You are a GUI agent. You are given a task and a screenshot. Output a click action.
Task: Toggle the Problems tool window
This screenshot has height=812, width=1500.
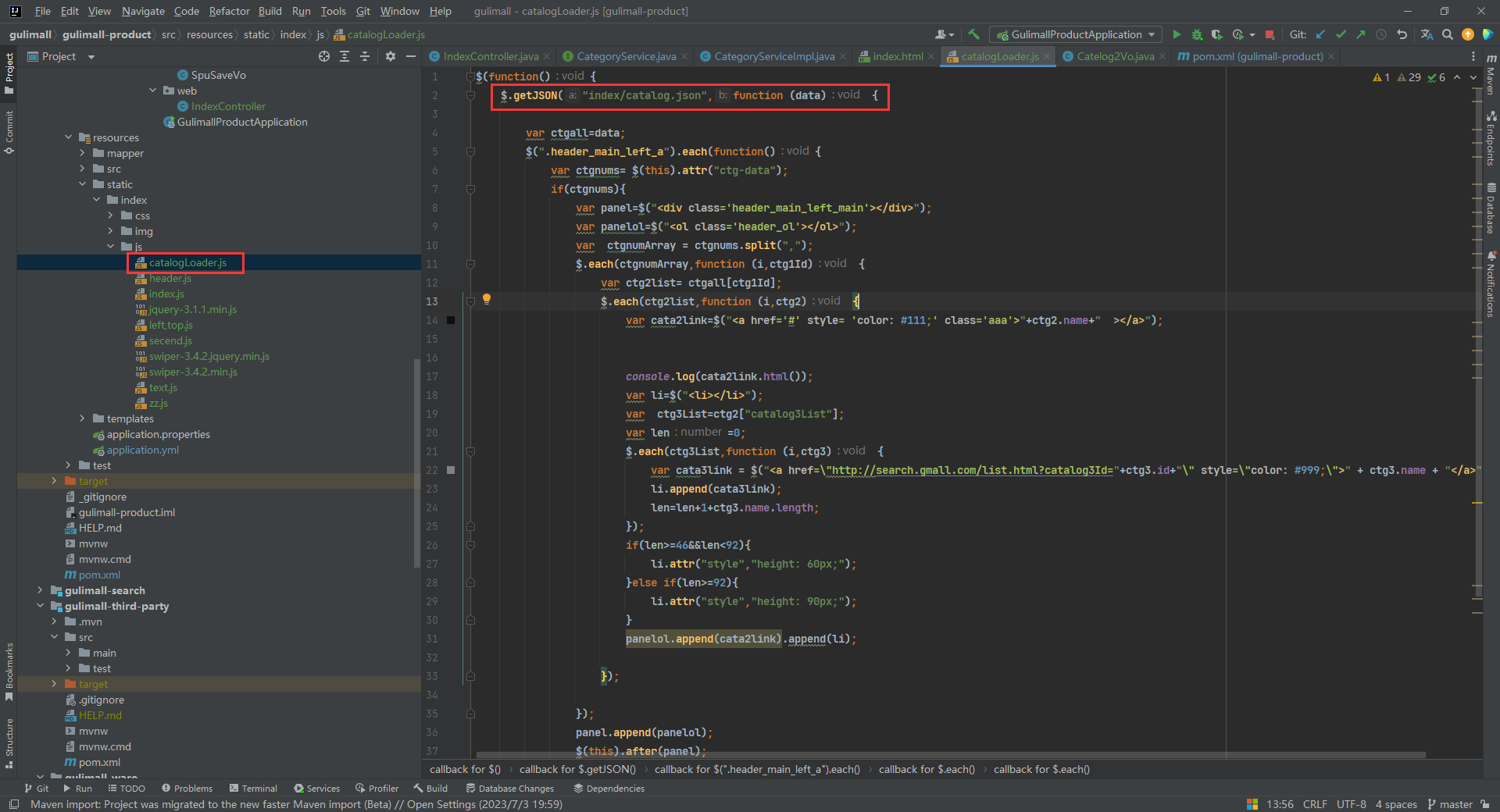pos(187,789)
